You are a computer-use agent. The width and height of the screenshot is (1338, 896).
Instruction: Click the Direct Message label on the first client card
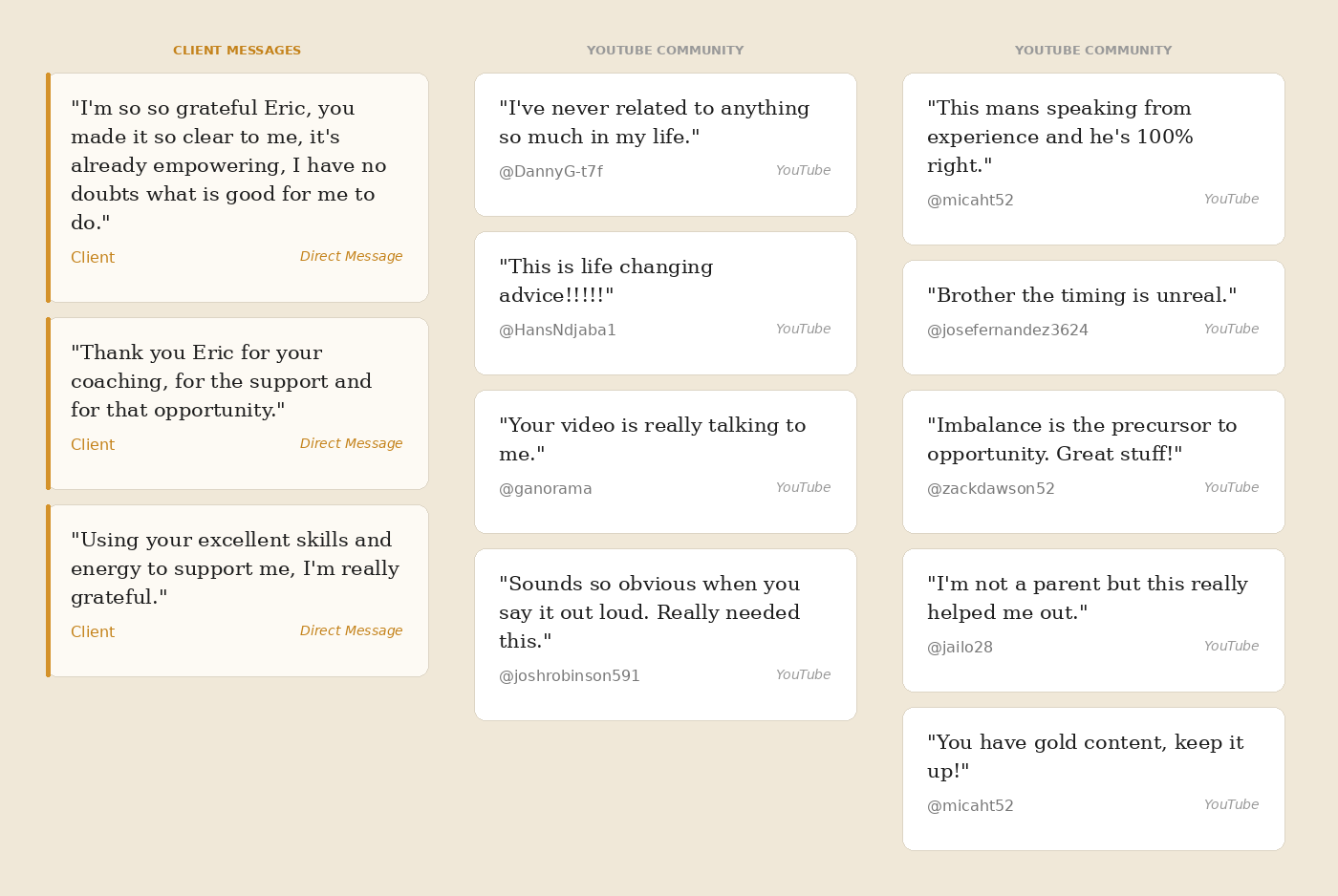[x=351, y=257]
